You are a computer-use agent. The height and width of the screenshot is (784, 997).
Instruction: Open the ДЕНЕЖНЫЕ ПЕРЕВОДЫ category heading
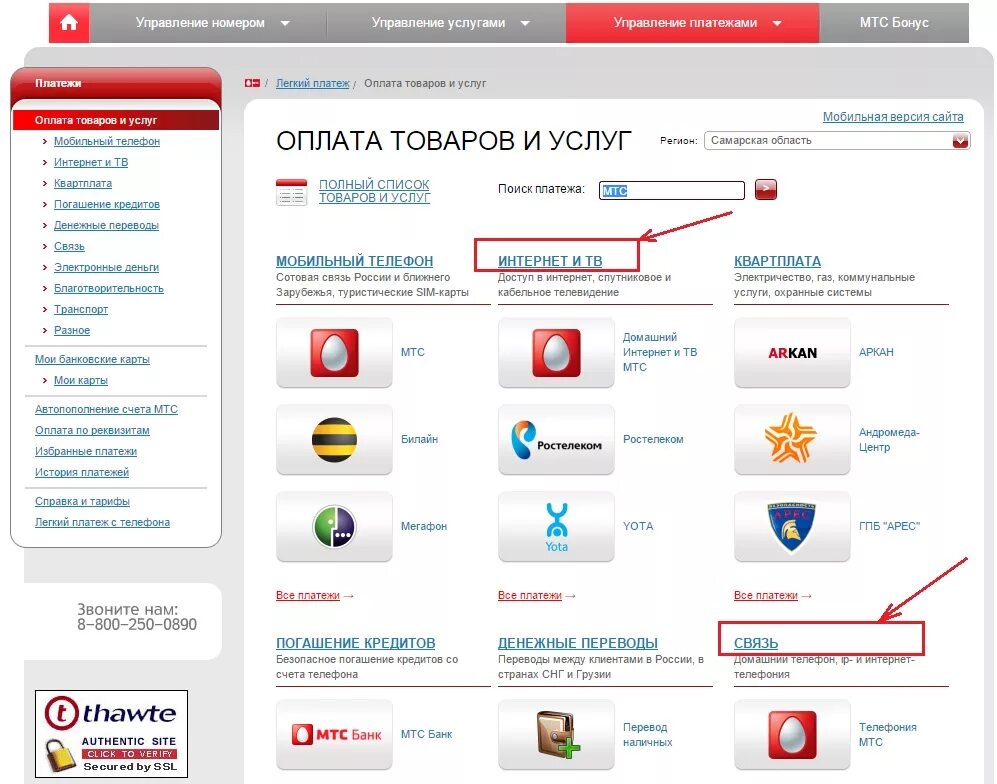tap(577, 643)
